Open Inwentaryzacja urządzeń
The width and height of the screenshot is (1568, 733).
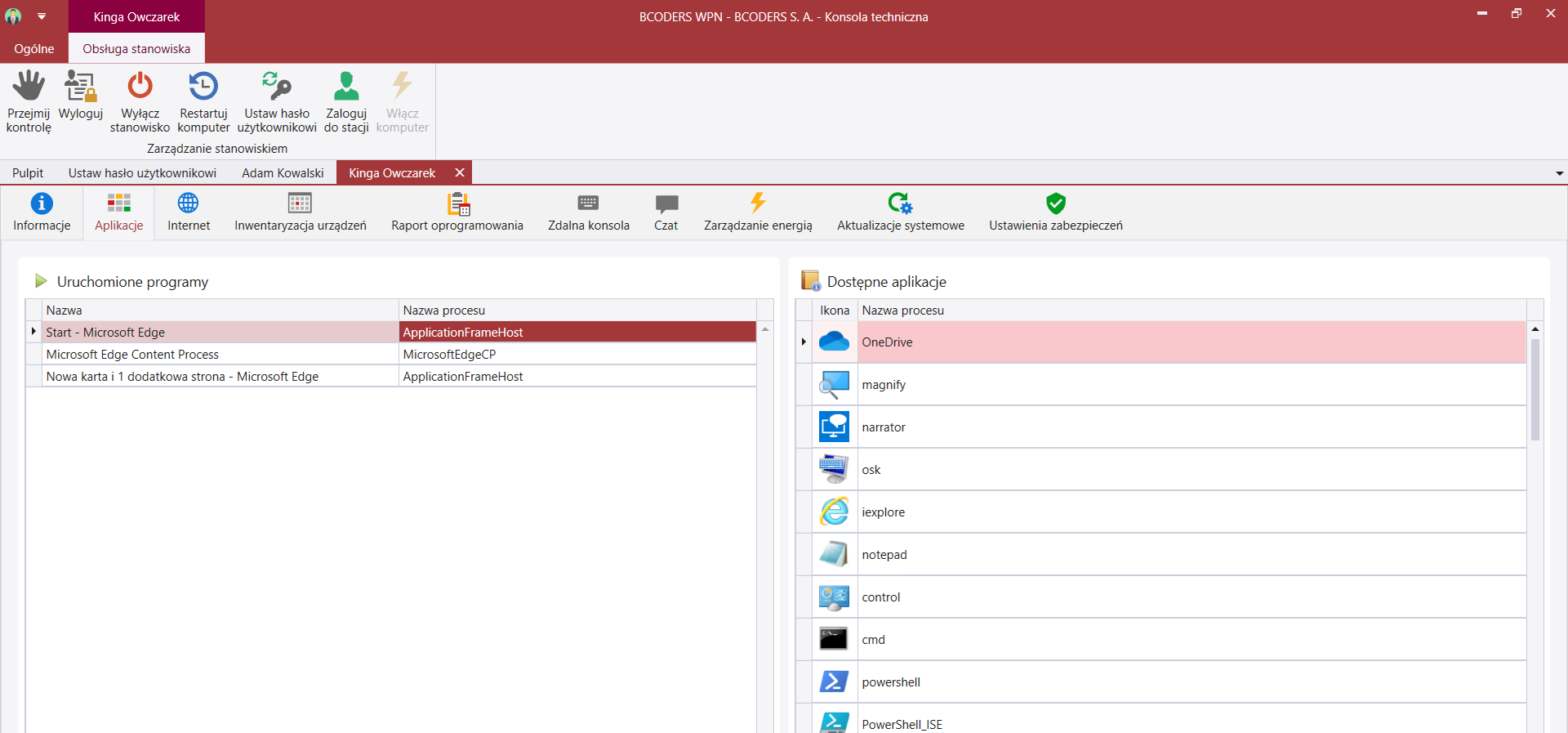[x=301, y=212]
